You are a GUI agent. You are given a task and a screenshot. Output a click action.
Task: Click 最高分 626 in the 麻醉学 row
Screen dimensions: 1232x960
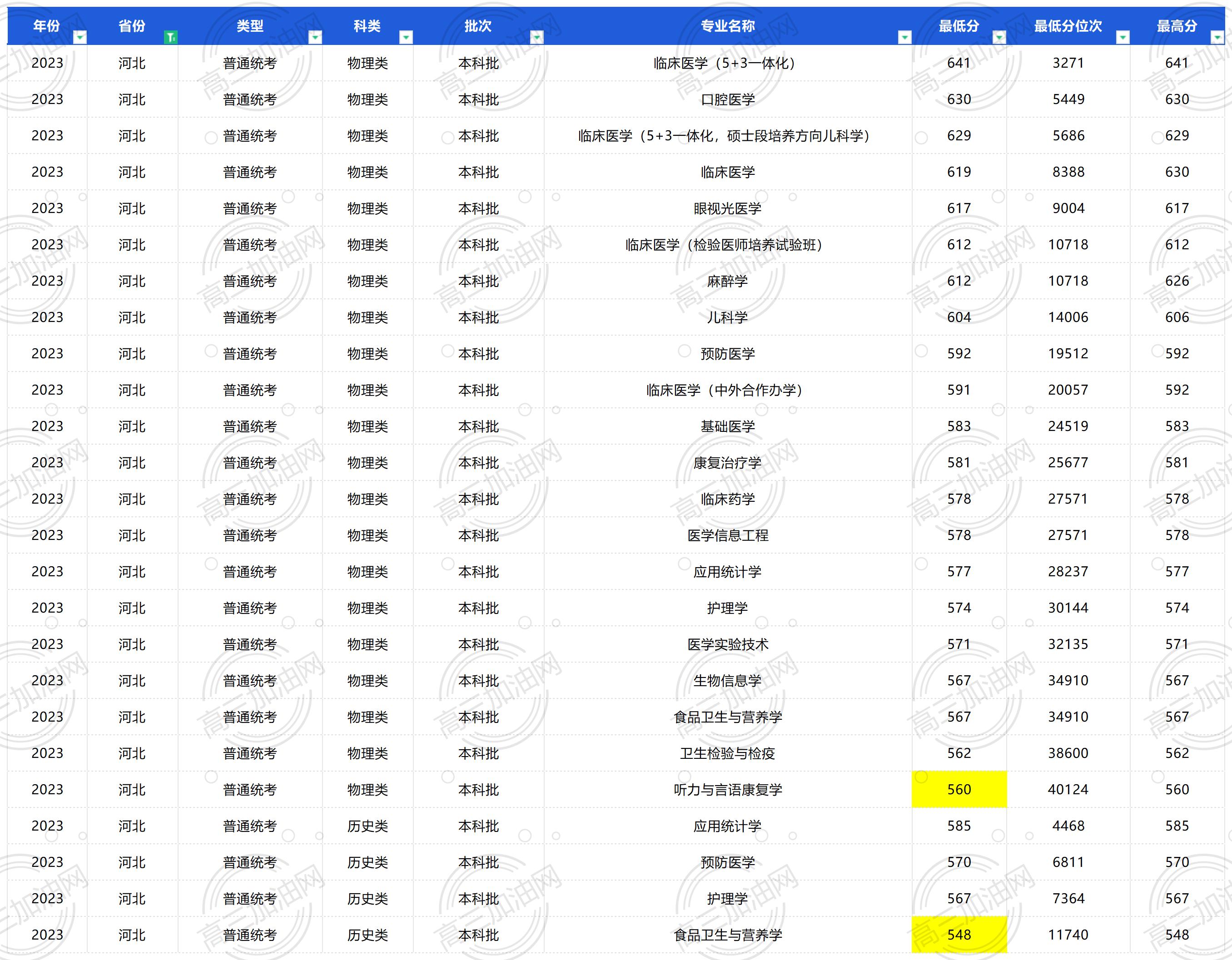click(1177, 281)
